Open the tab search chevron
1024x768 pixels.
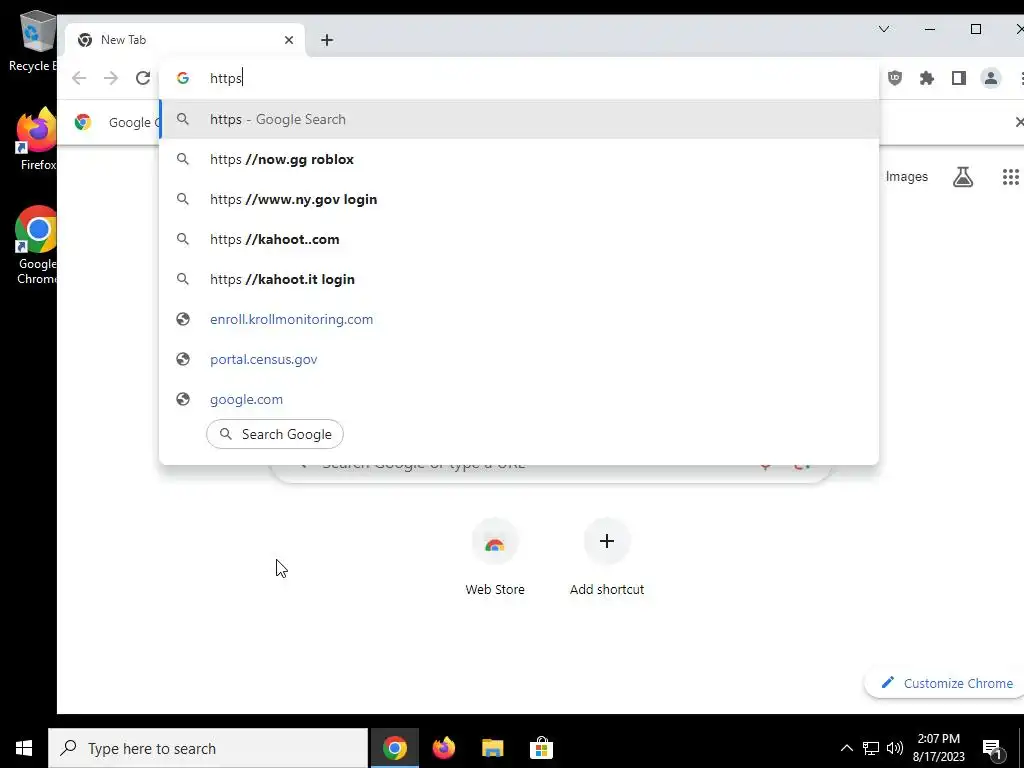tap(884, 29)
